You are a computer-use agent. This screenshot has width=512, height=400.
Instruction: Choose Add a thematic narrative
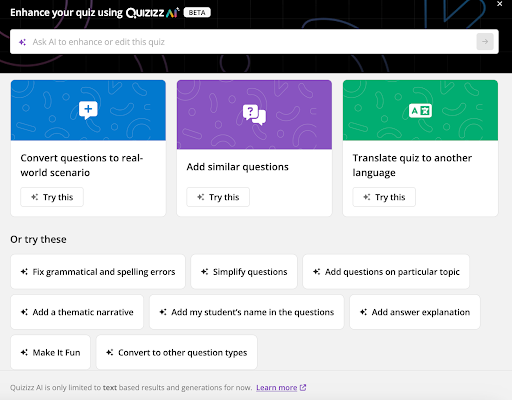(77, 312)
